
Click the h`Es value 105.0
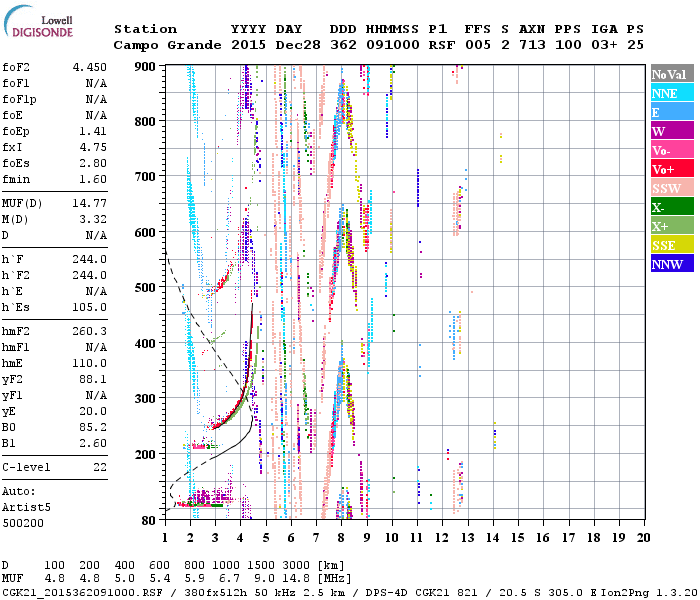click(90, 307)
